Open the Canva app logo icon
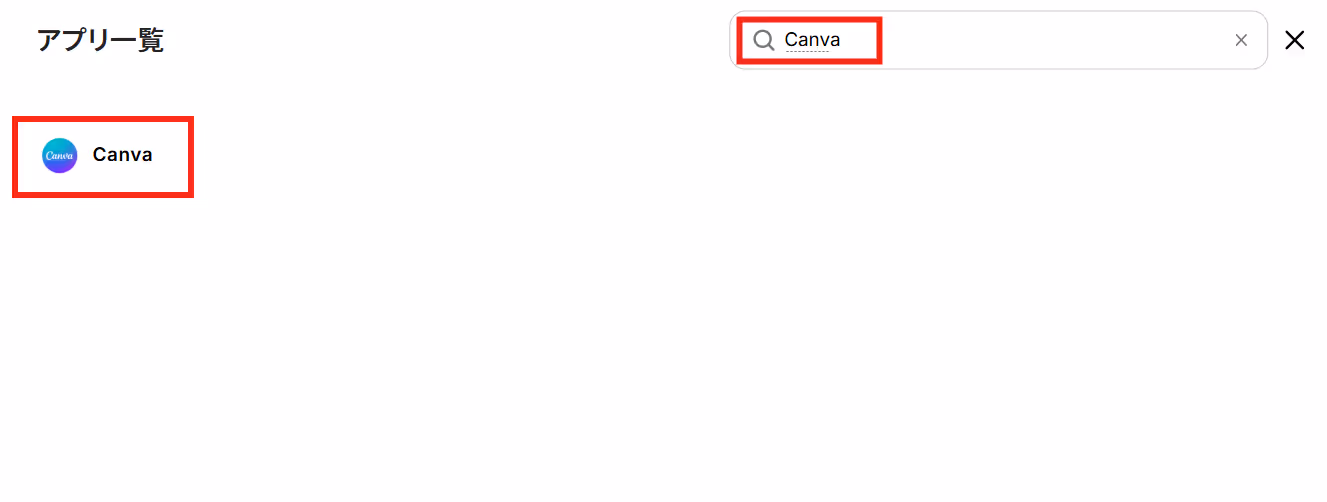Viewport: 1327px width, 502px height. 60,156
